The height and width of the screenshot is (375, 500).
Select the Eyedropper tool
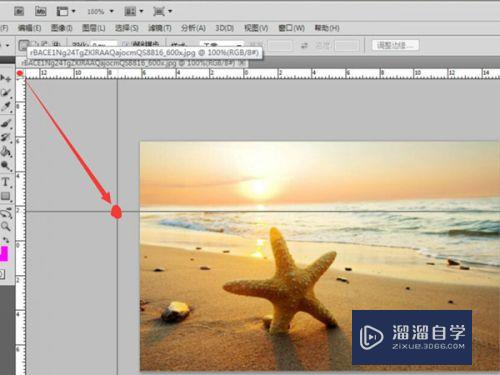[6, 107]
